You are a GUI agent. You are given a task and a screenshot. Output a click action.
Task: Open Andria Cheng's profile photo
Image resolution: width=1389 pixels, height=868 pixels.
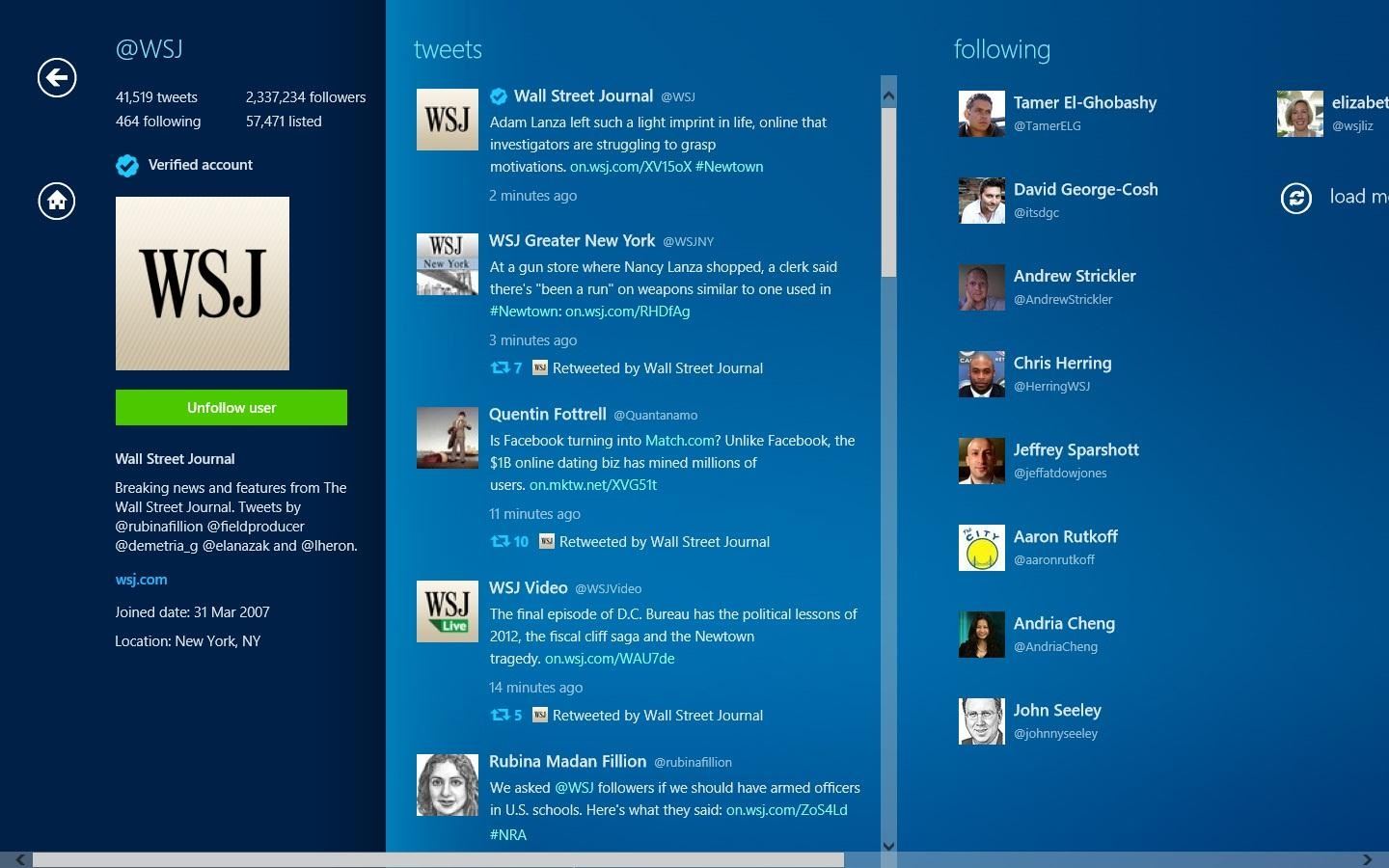982,635
